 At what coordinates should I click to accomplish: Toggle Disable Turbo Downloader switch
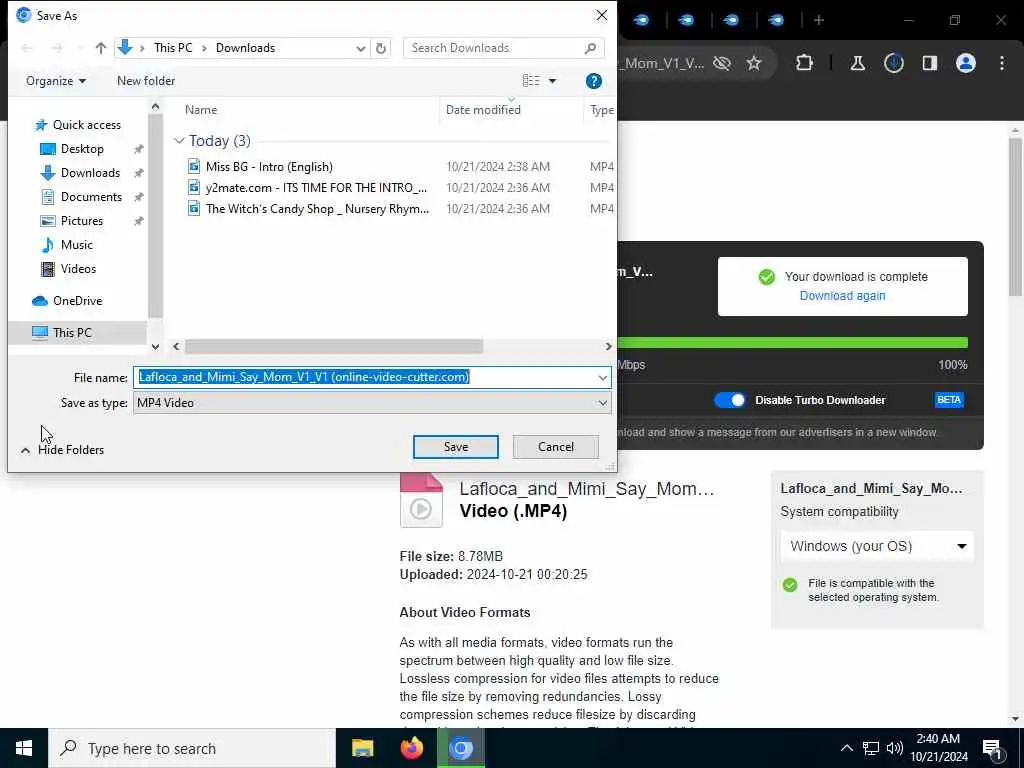(x=729, y=400)
